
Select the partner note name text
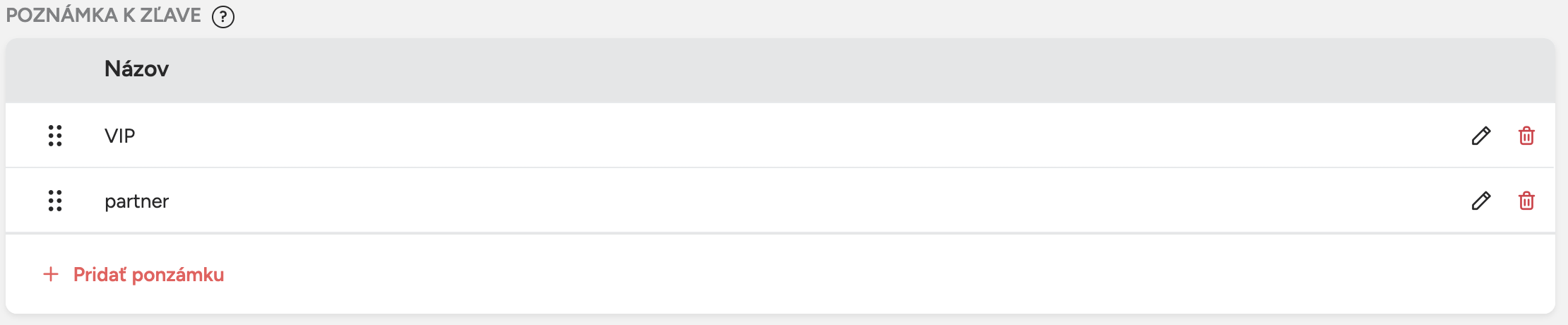136,201
